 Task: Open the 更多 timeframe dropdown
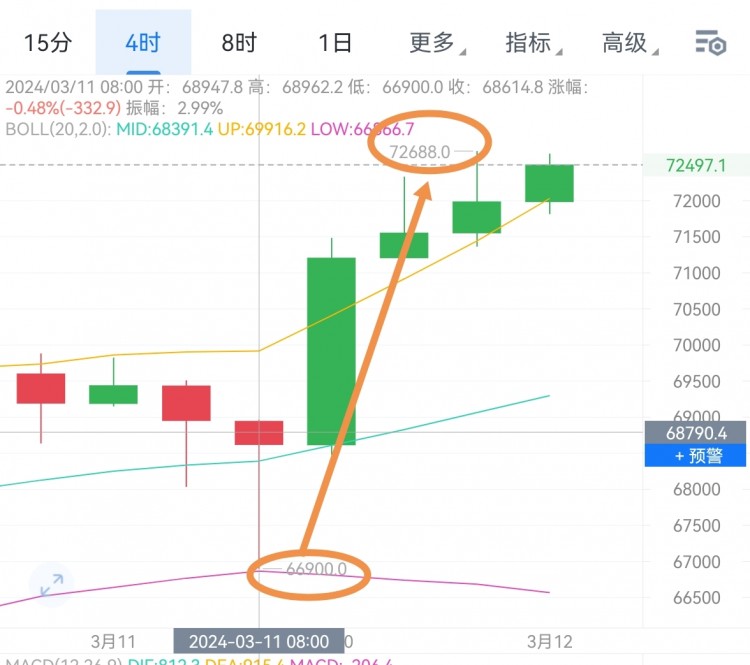pos(437,43)
